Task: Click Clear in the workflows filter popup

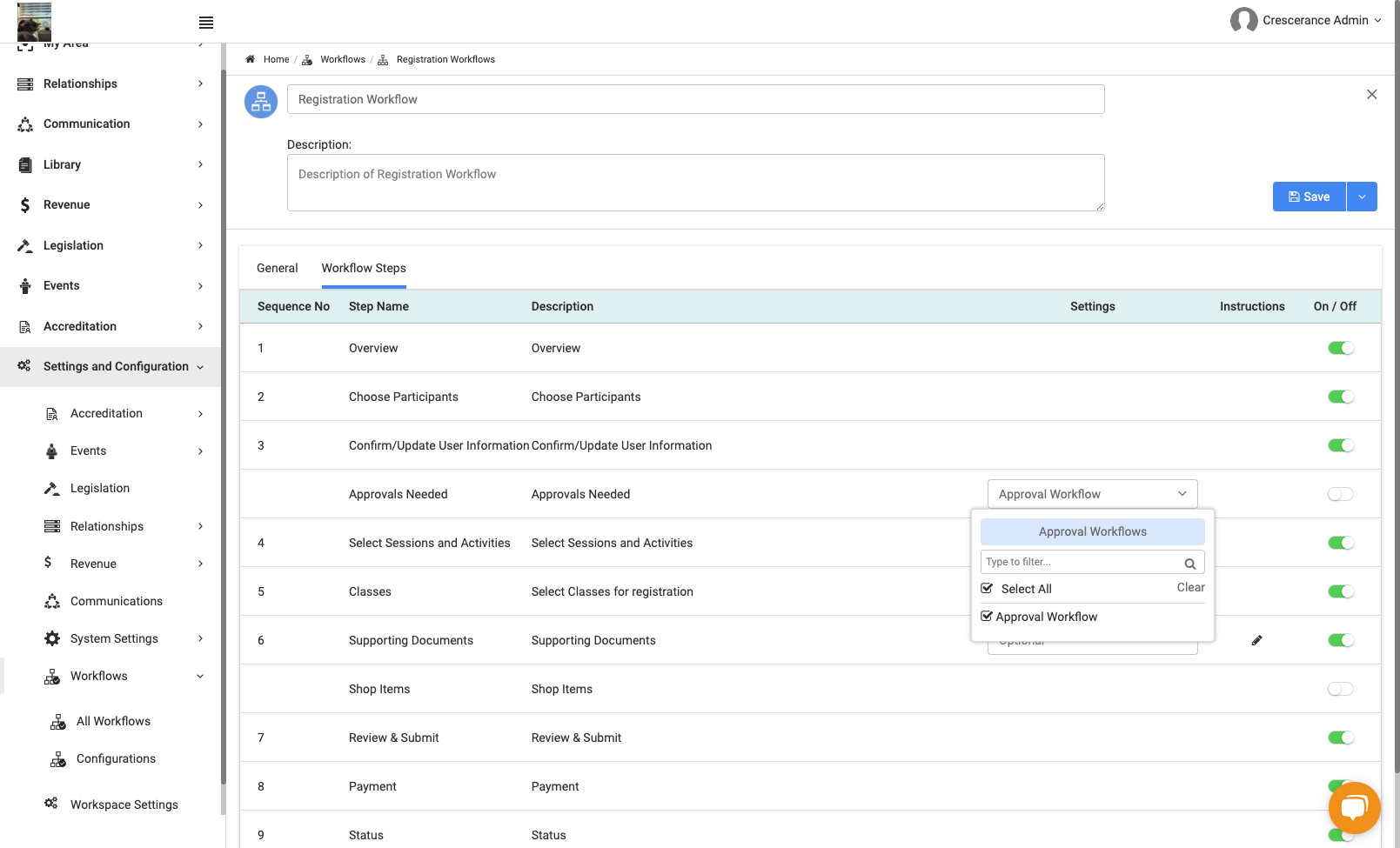Action: [1190, 587]
